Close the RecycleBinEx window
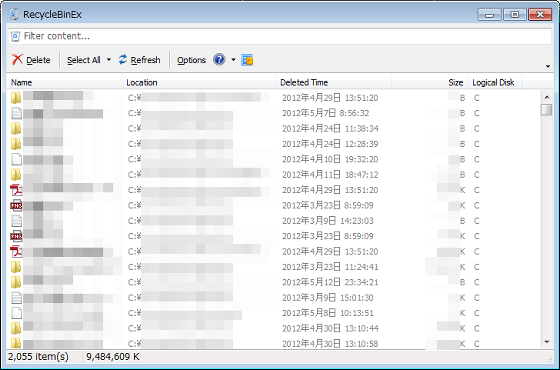The width and height of the screenshot is (560, 370). coord(540,15)
